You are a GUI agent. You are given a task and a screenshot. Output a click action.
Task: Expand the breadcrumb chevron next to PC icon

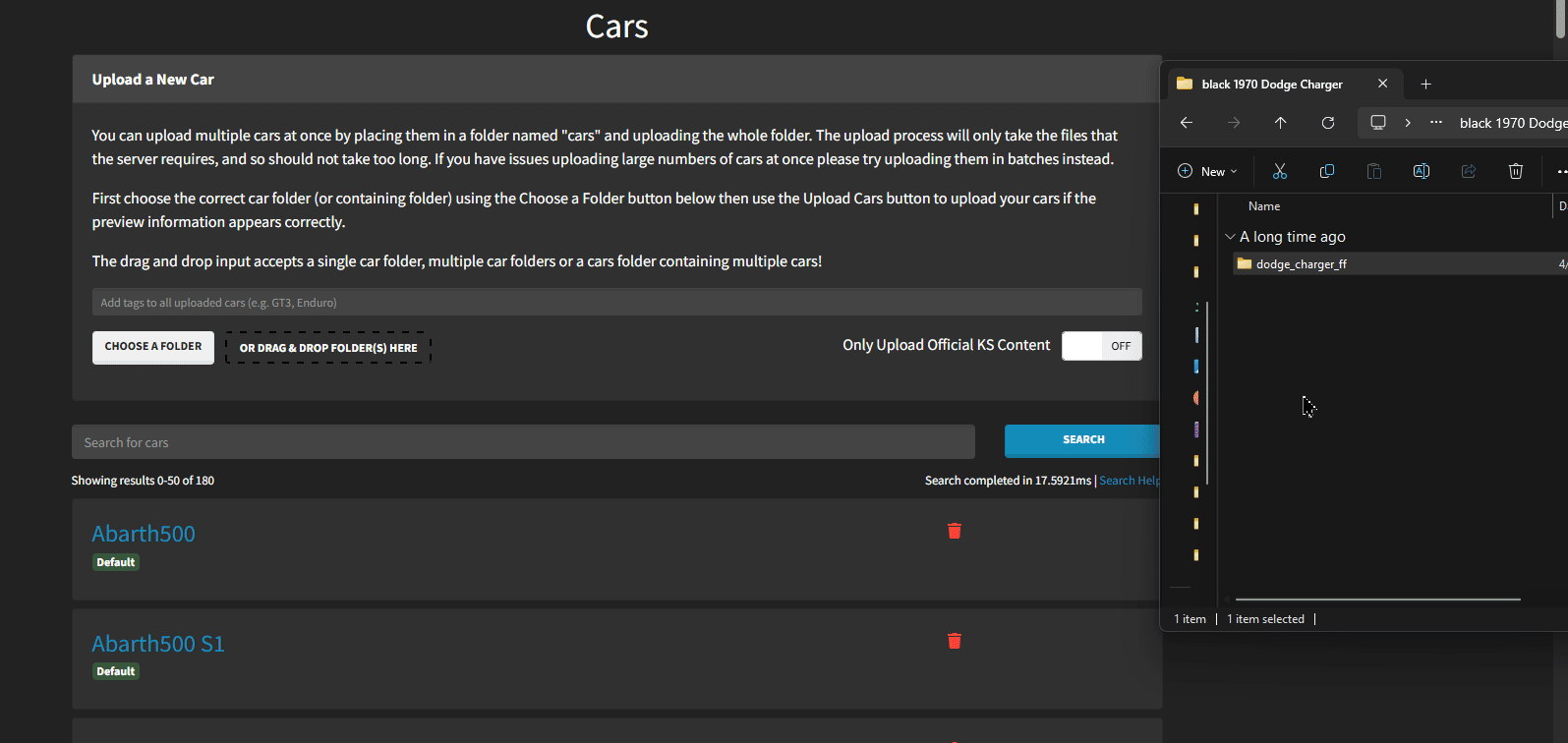point(1408,123)
